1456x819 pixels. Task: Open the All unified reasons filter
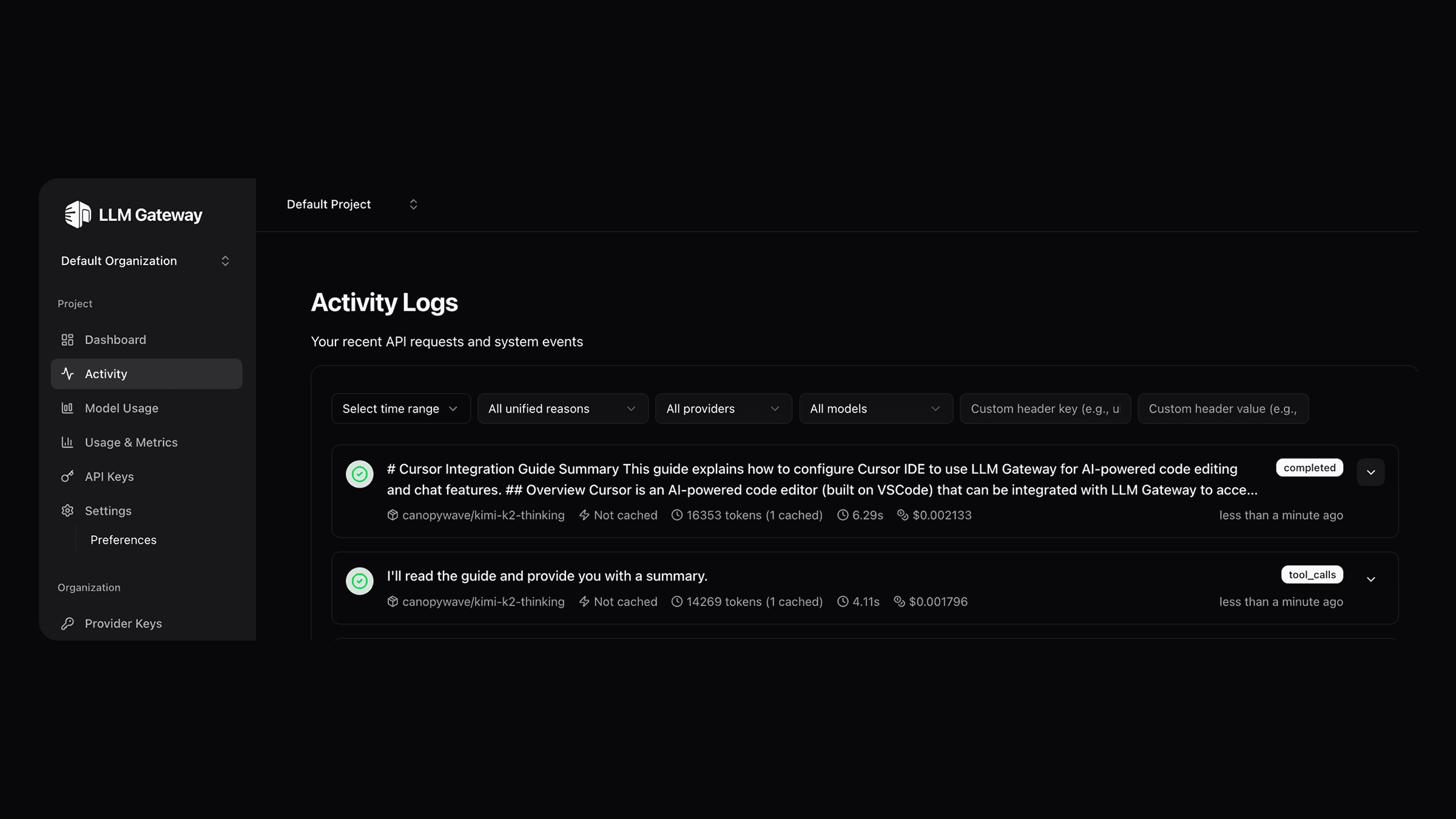[x=562, y=409]
